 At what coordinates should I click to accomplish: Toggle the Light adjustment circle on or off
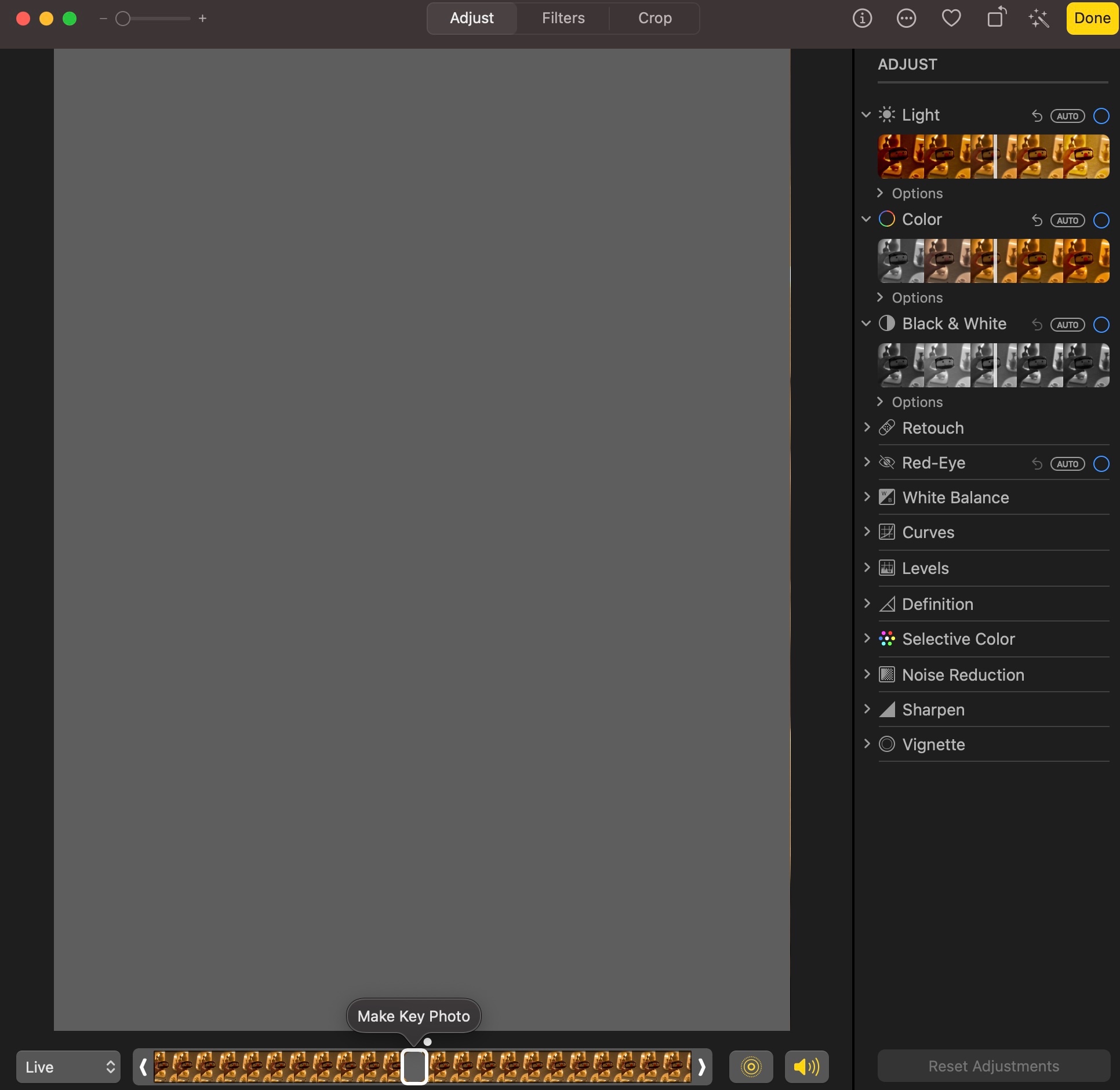[1101, 116]
